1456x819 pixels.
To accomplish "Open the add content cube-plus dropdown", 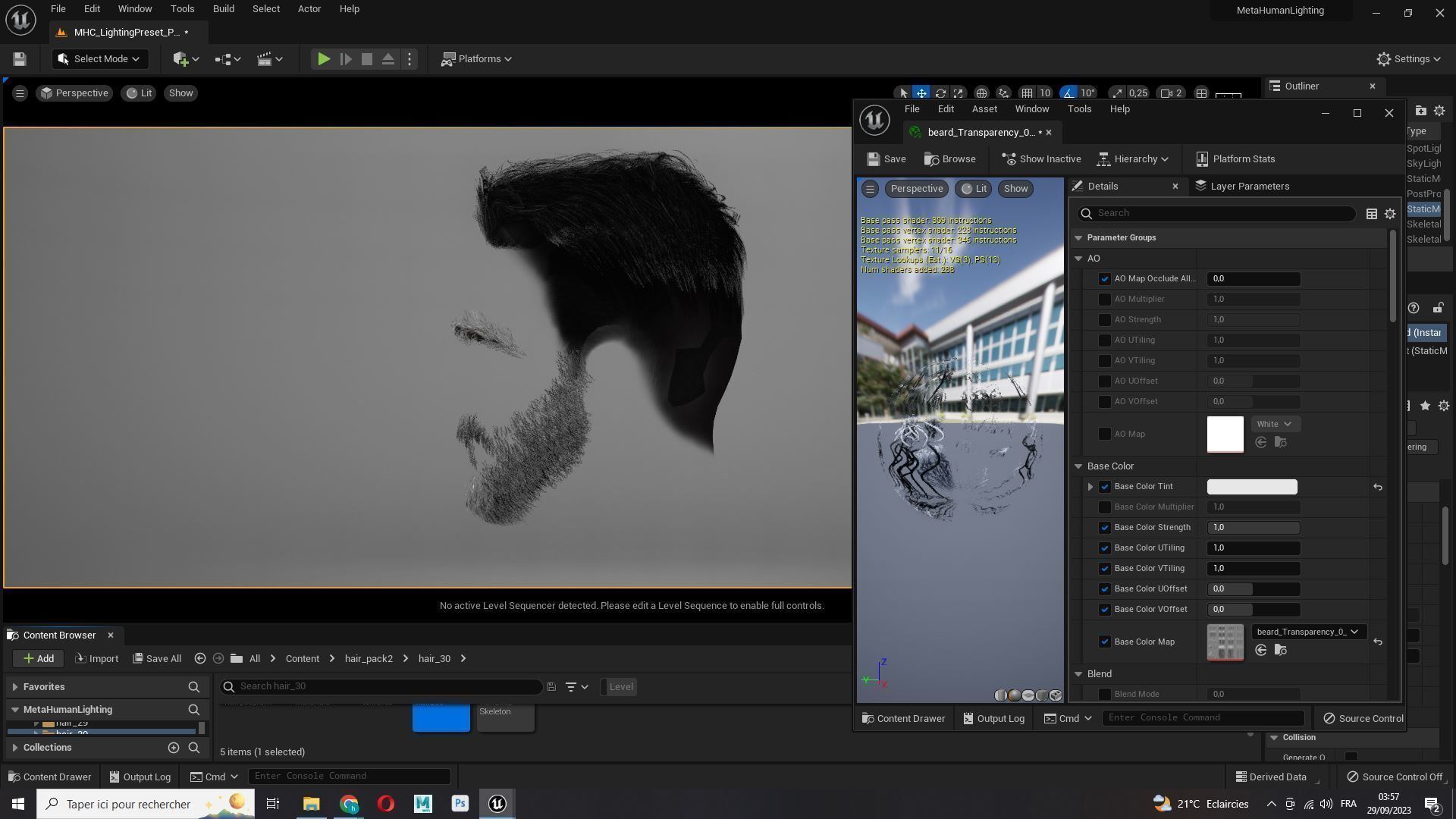I will click(x=186, y=59).
